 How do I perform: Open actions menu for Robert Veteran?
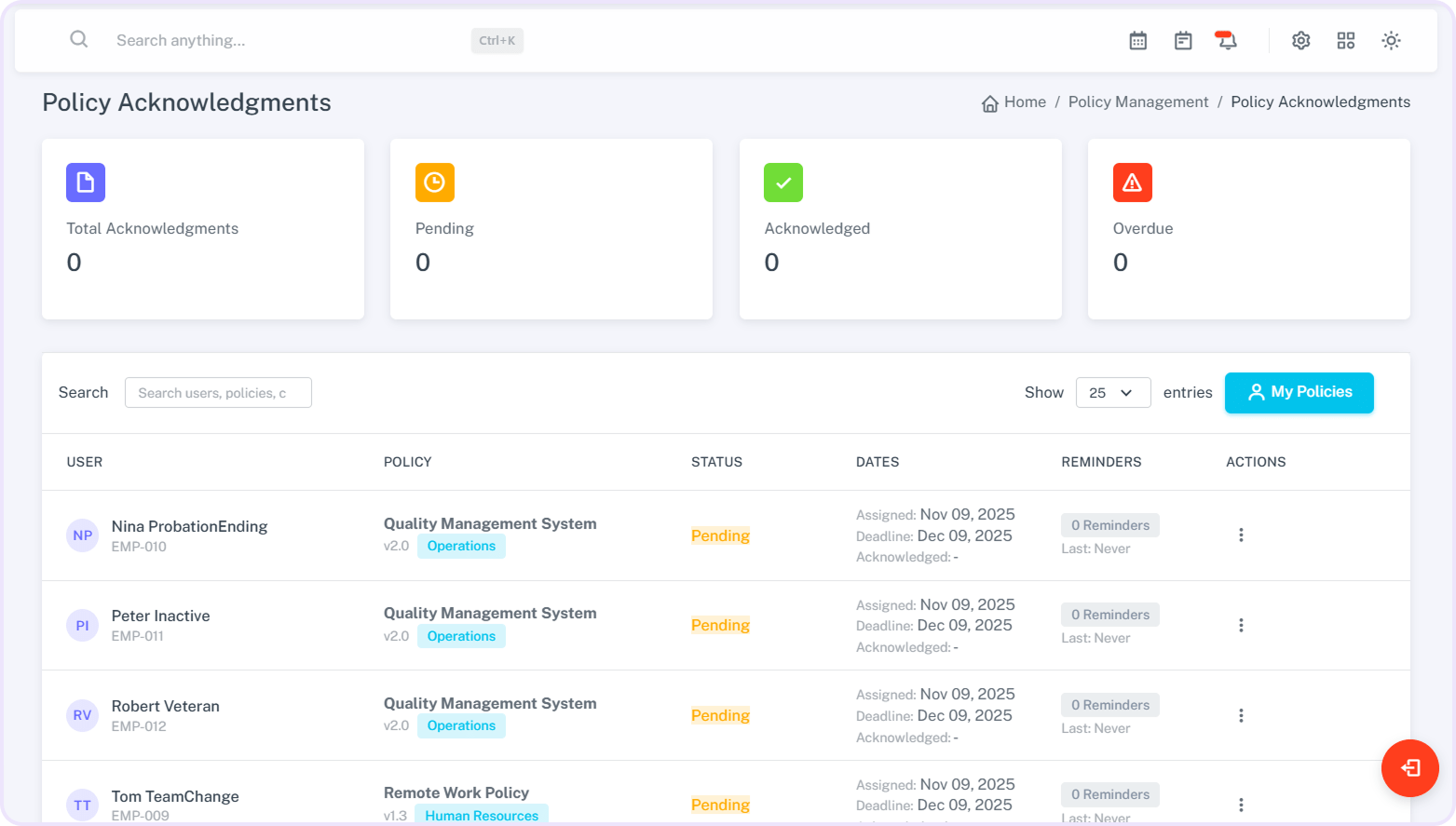(x=1240, y=715)
